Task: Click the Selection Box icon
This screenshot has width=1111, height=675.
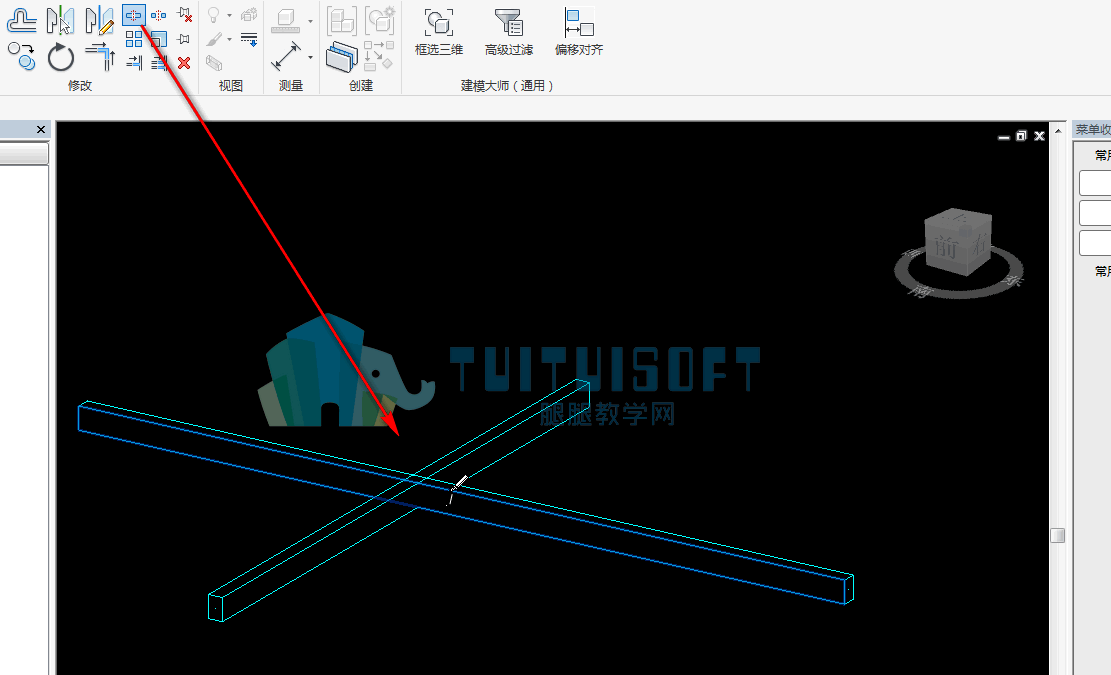Action: tap(214, 64)
